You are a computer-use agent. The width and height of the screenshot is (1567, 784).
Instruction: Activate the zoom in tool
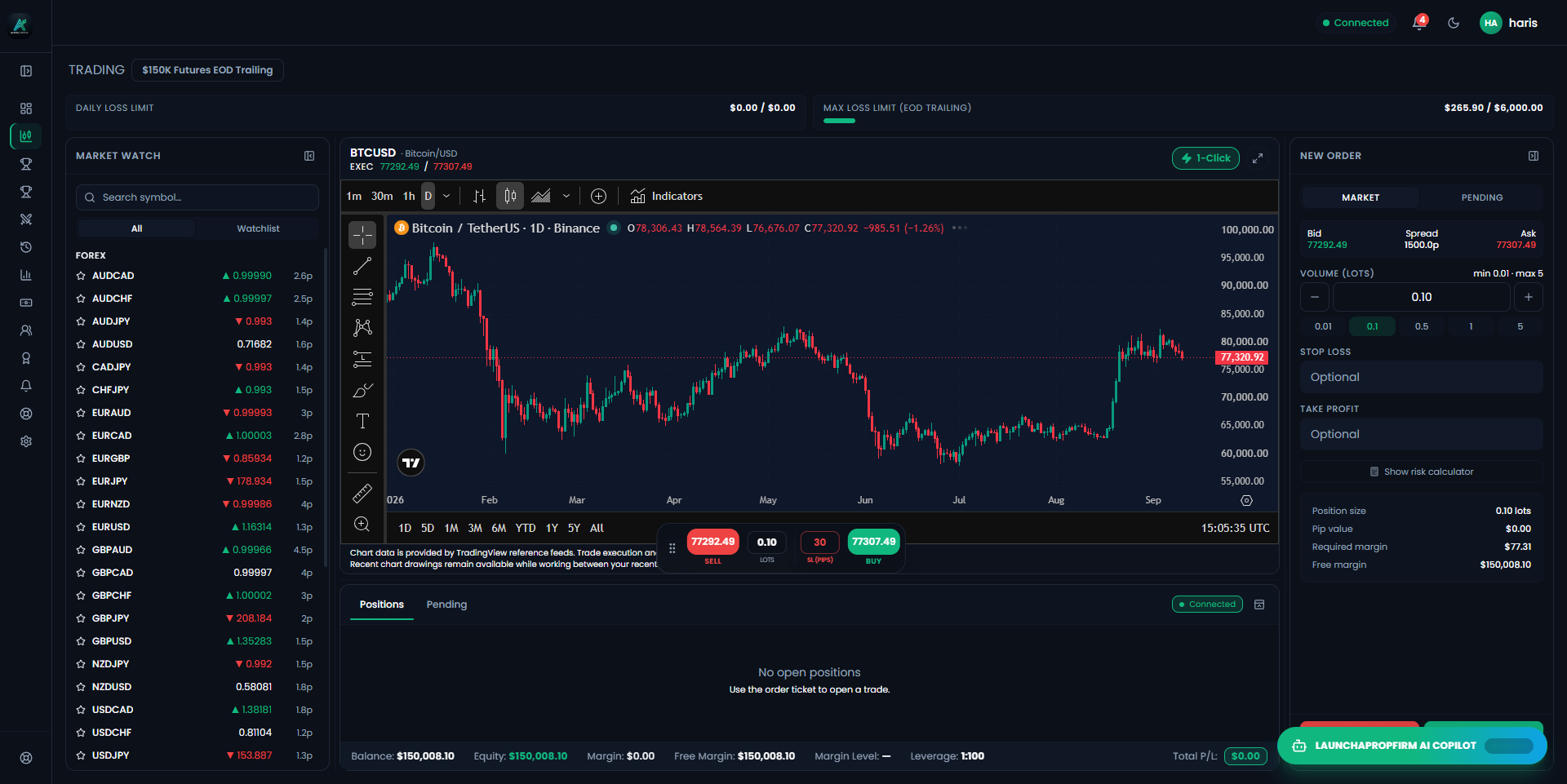pyautogui.click(x=362, y=525)
